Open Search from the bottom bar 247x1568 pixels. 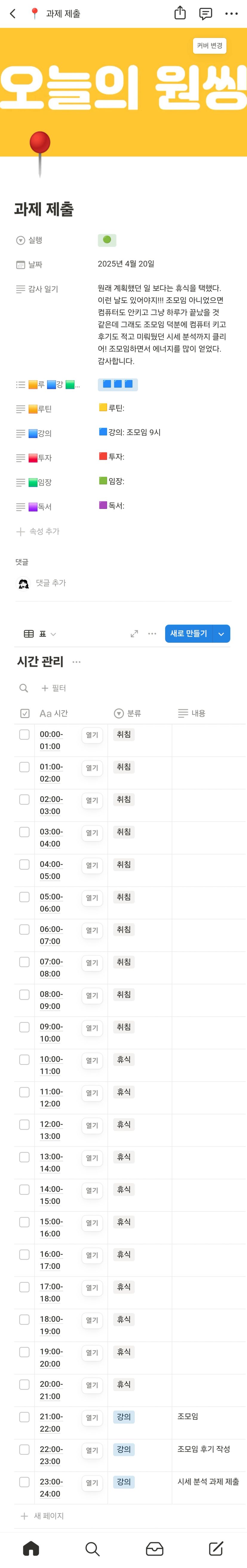click(93, 1549)
